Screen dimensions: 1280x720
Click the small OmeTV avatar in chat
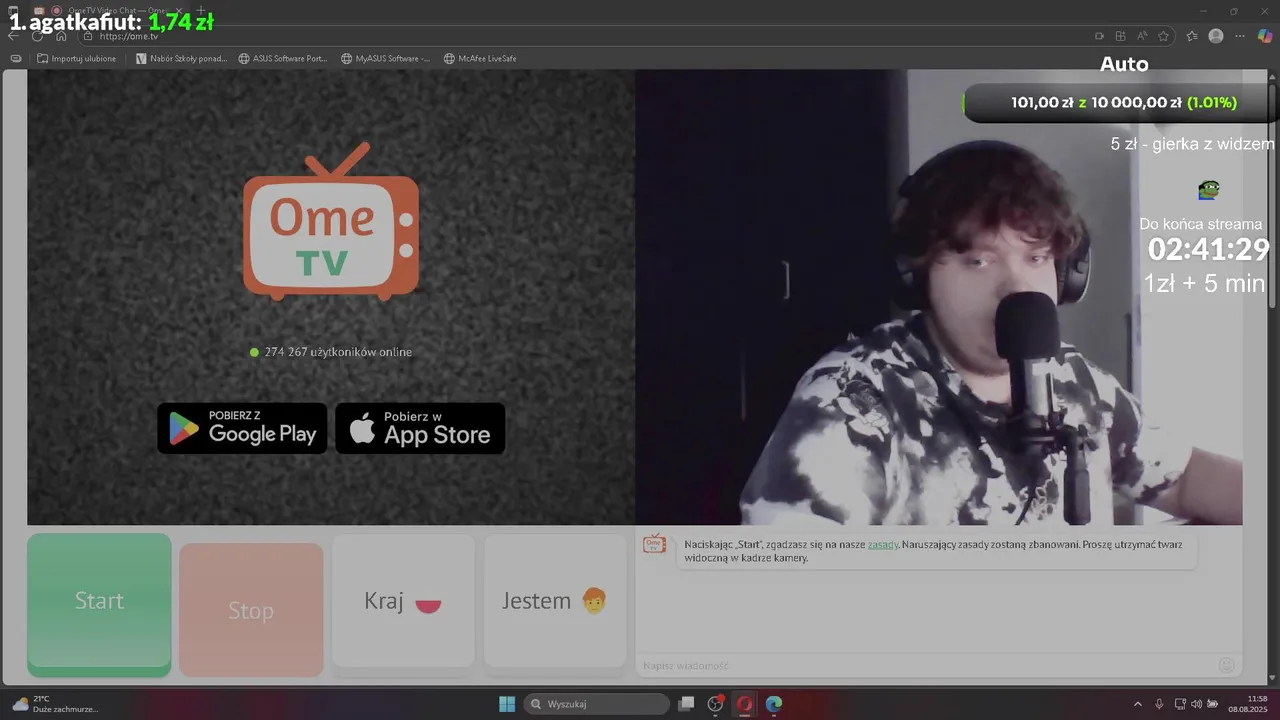(654, 543)
